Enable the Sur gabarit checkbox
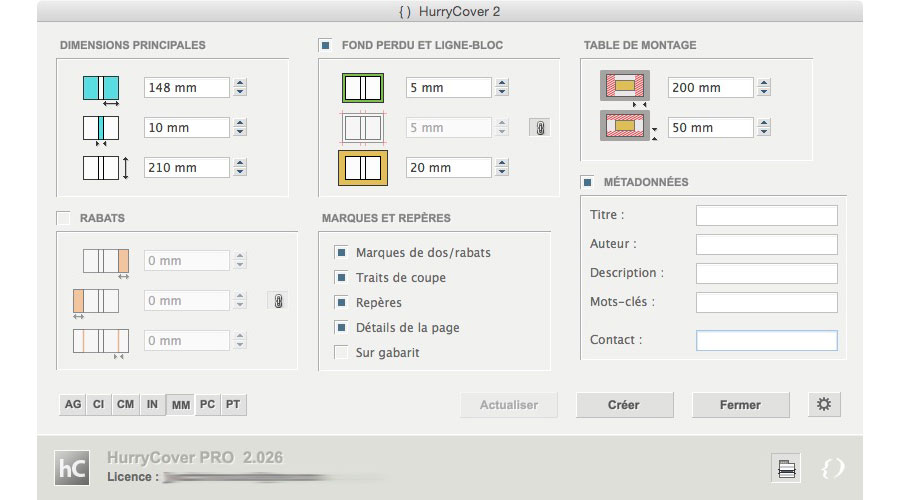Screen dimensions: 900x500 [x=341, y=352]
